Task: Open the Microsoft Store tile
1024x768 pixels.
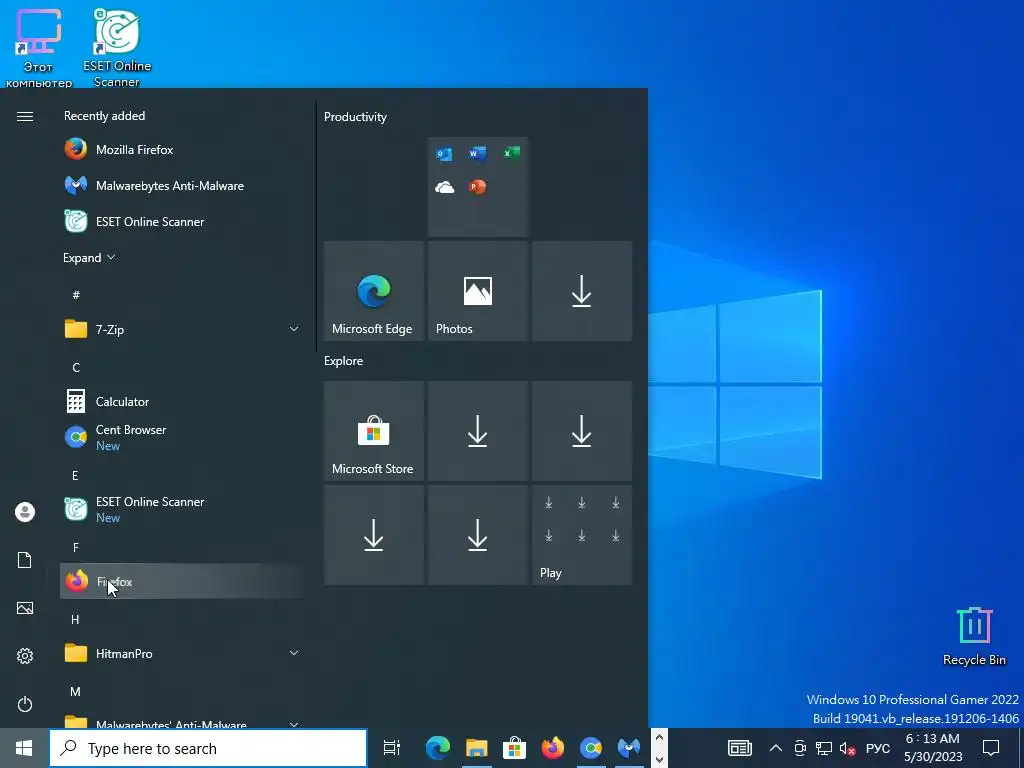Action: [x=374, y=431]
